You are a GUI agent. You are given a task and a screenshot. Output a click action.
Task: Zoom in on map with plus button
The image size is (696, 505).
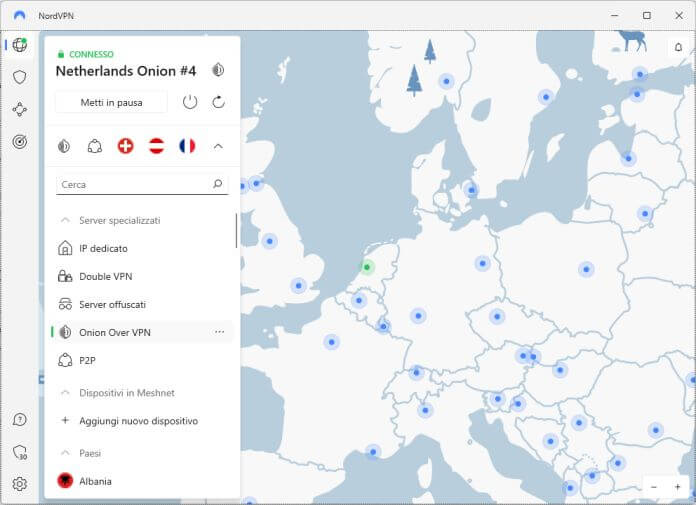pos(677,486)
